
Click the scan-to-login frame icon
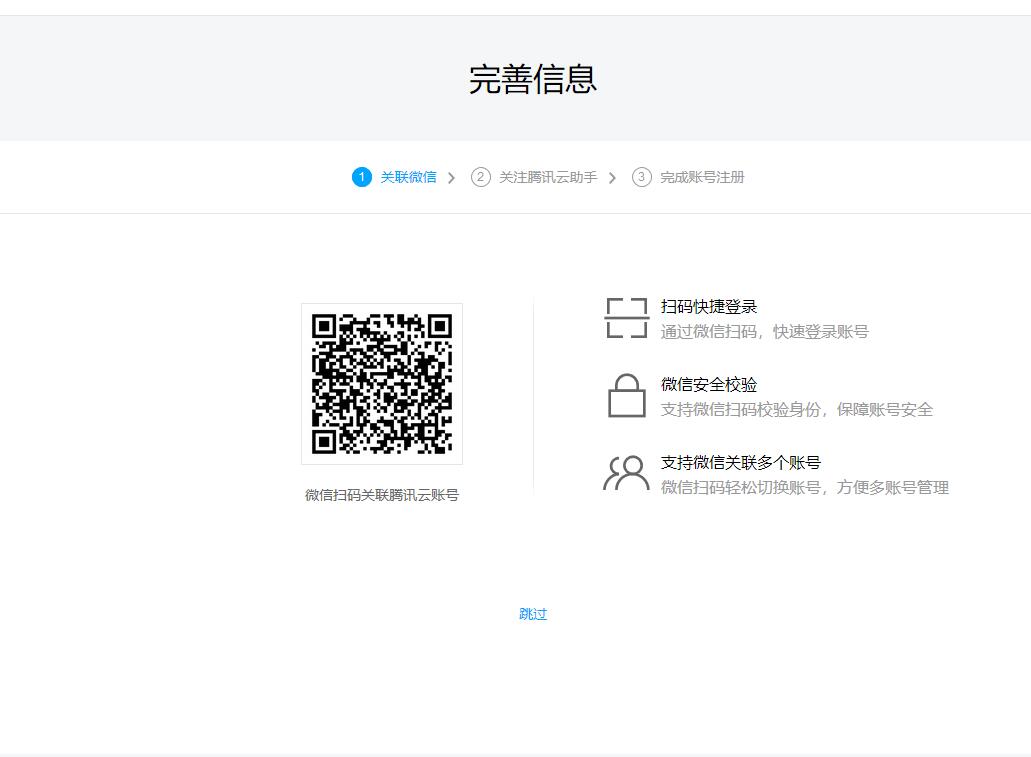[627, 318]
